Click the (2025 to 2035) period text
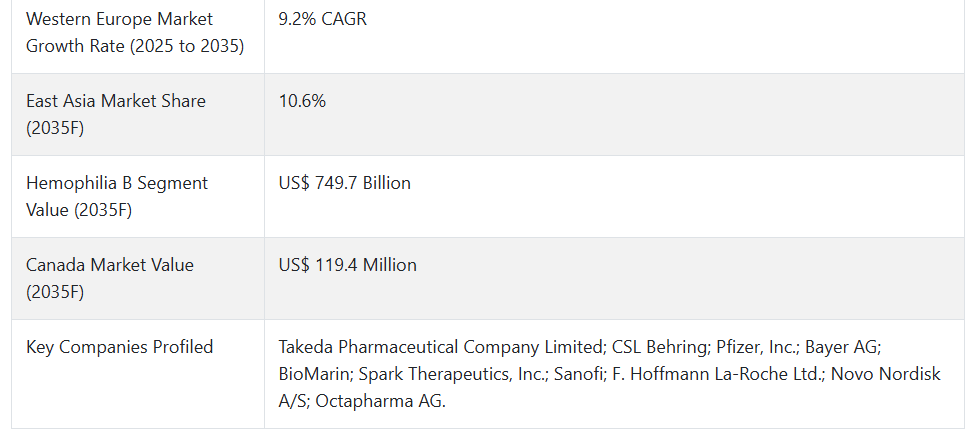Screen dimensions: 968x434 point(187,46)
